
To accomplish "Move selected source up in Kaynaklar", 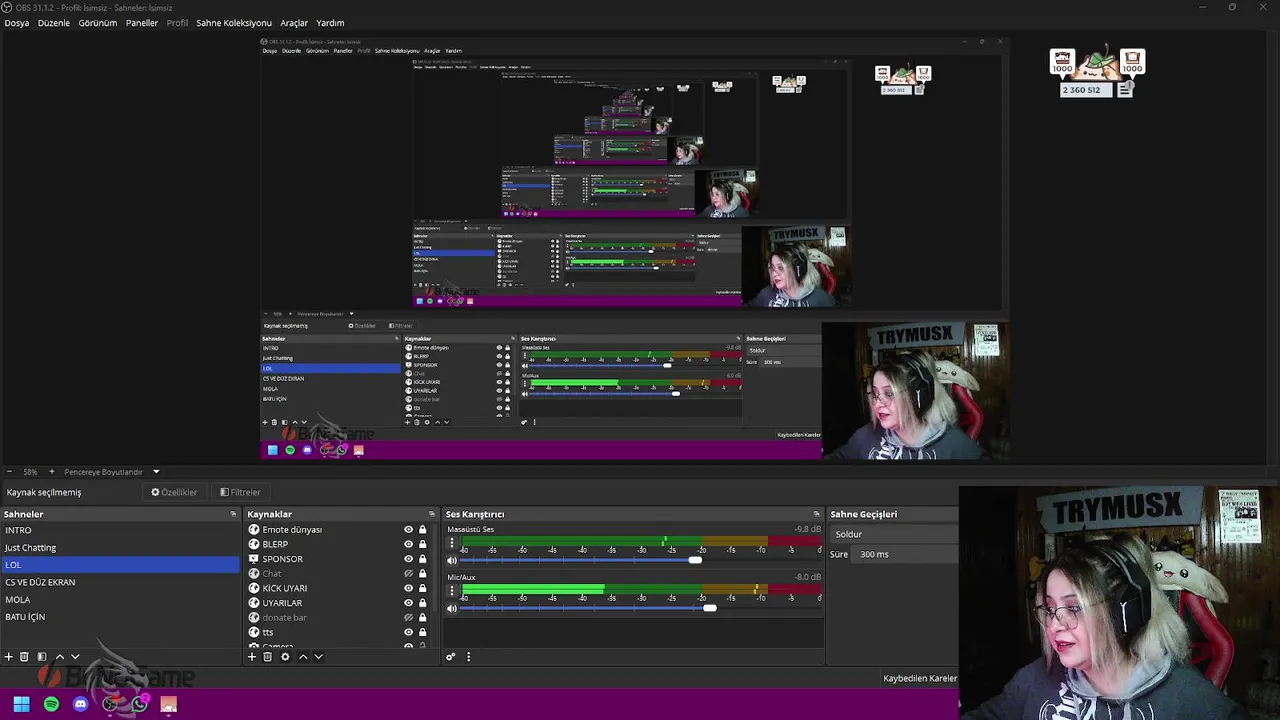I will point(303,657).
